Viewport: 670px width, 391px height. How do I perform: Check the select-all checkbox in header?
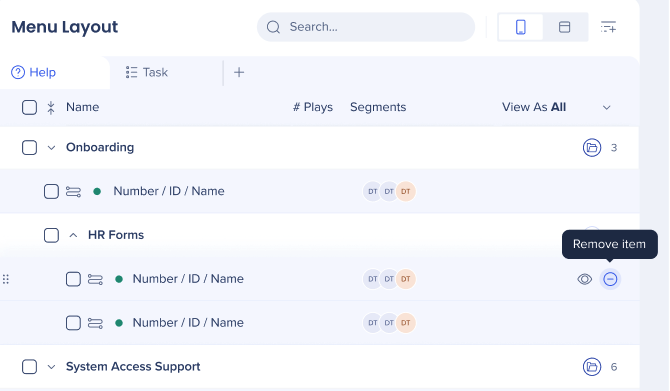click(x=29, y=107)
